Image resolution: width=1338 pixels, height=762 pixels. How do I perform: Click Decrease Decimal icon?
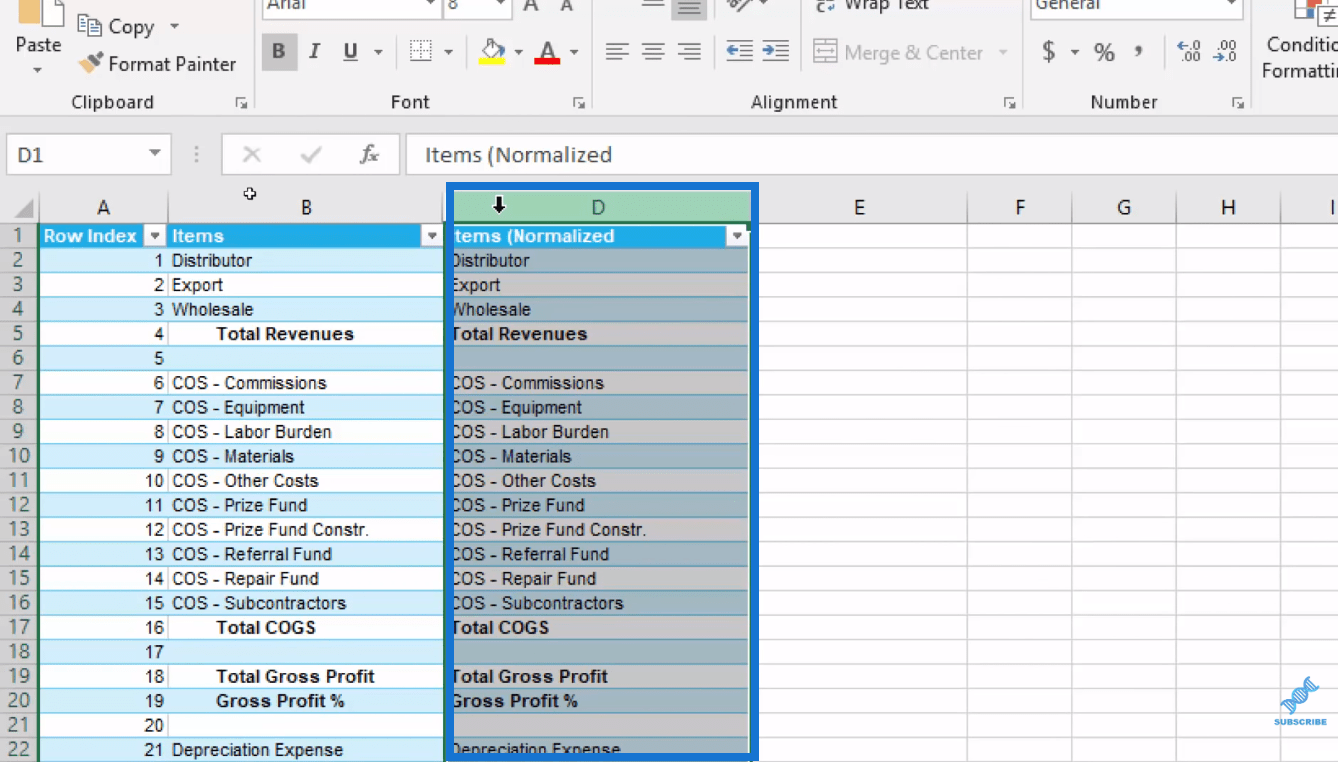tap(1225, 51)
